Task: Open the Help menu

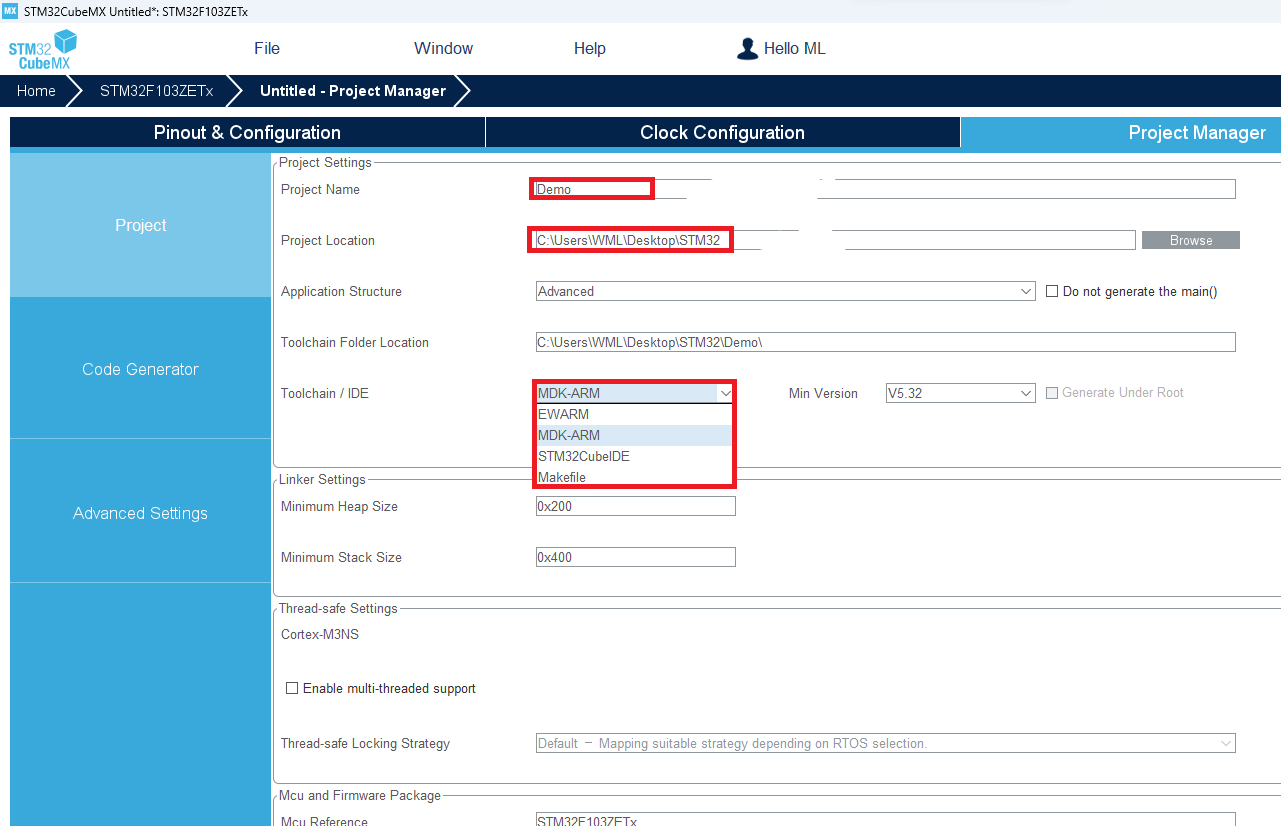Action: [590, 48]
